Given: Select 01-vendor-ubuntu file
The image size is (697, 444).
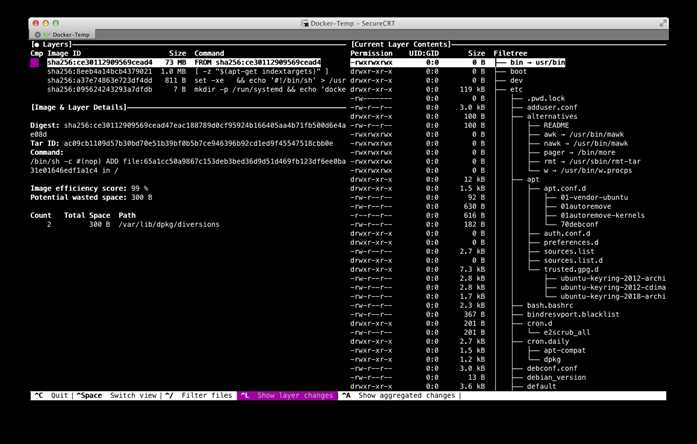Looking at the screenshot, I should click(594, 197).
